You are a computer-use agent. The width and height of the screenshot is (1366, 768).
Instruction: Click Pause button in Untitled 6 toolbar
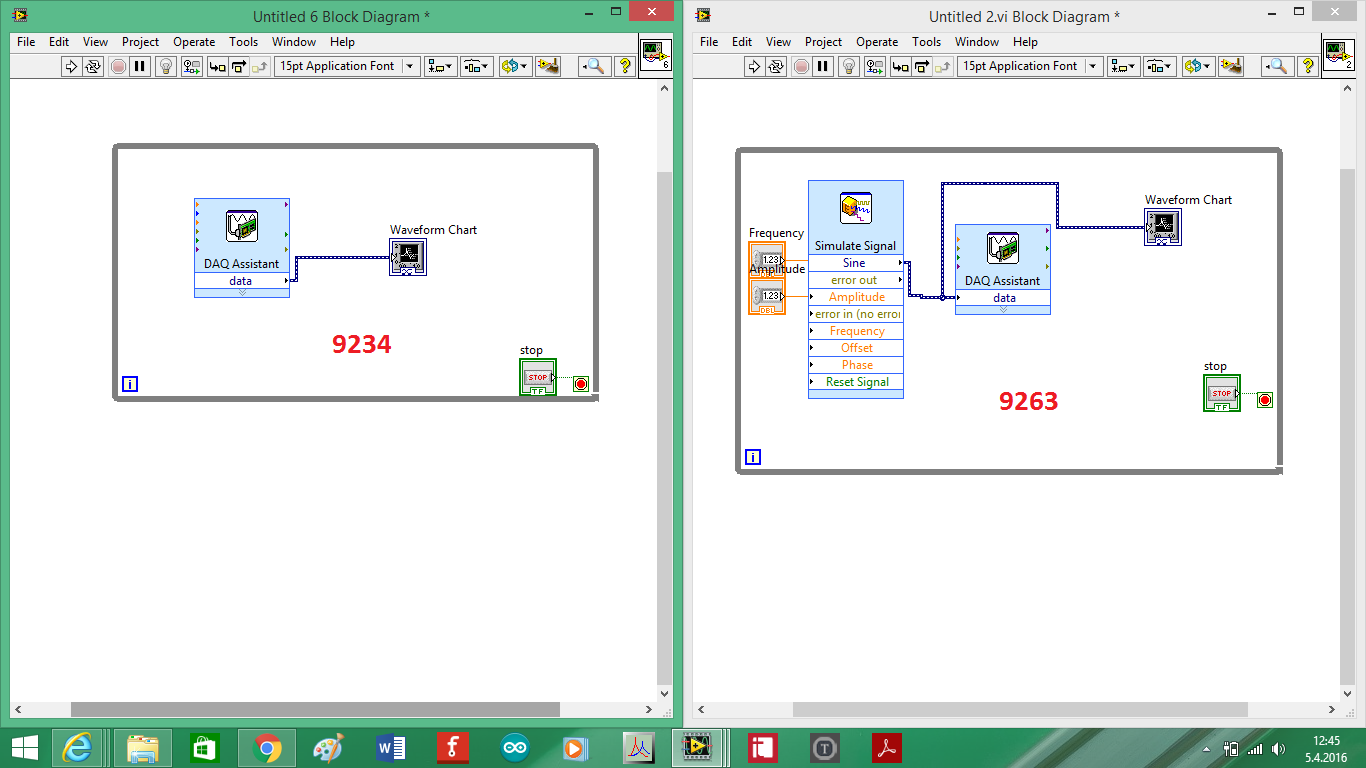pyautogui.click(x=140, y=66)
